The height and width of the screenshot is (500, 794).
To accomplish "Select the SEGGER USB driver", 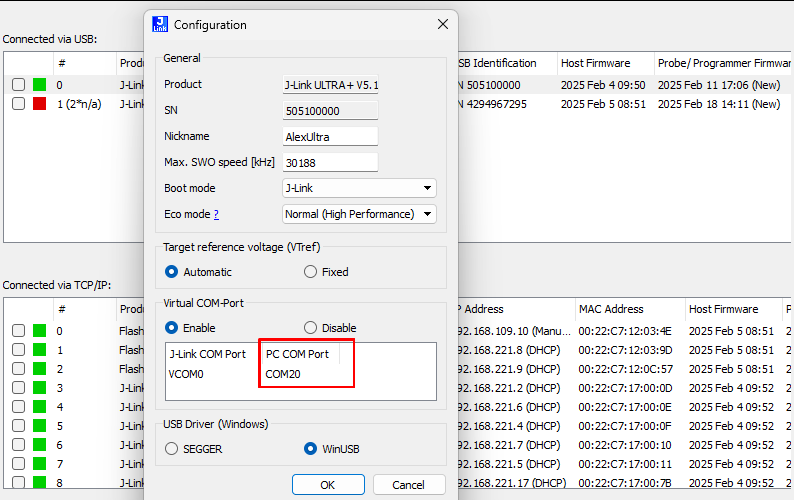I will click(x=193, y=449).
